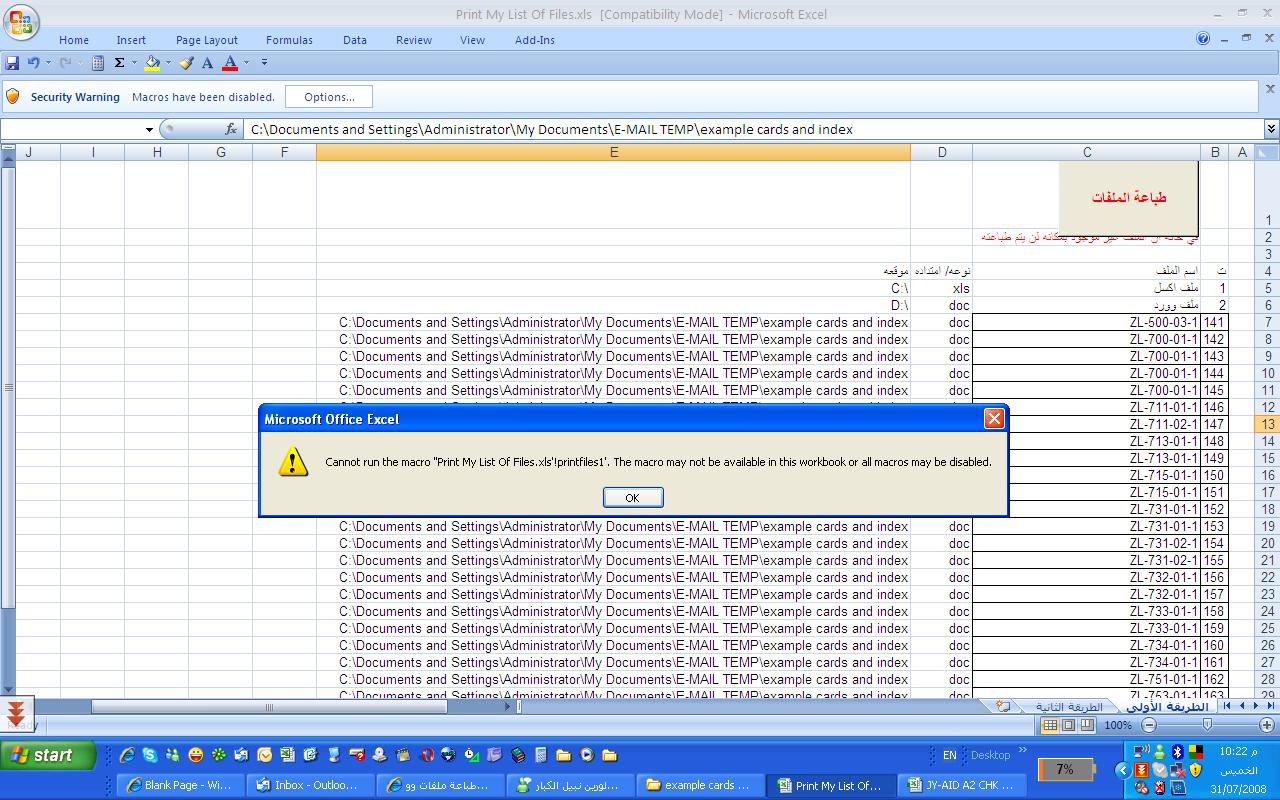The width and height of the screenshot is (1280, 800).
Task: Open Excel Help question mark icon
Action: [x=1203, y=39]
